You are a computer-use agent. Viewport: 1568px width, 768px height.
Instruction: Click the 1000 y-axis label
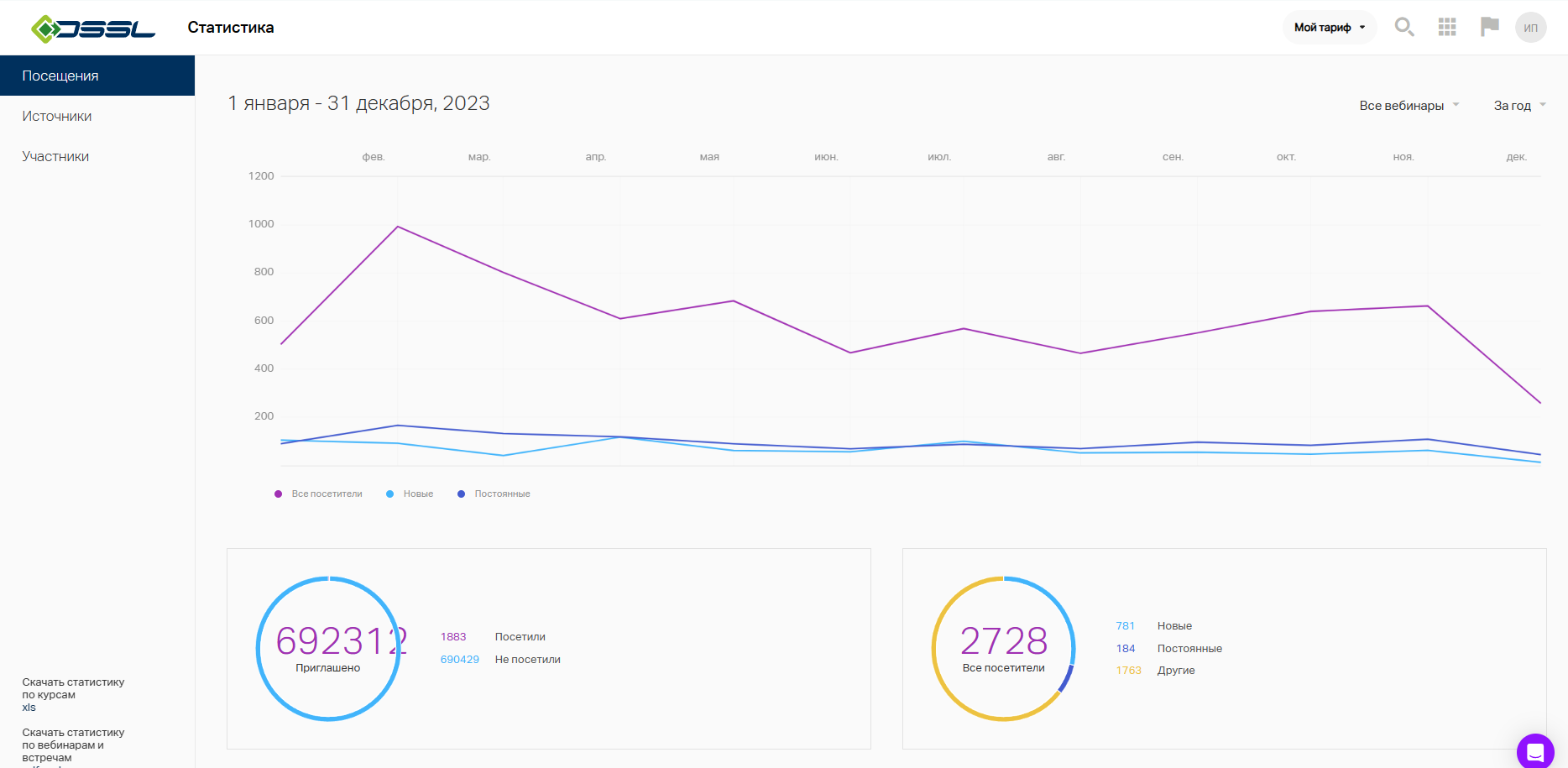coord(261,224)
